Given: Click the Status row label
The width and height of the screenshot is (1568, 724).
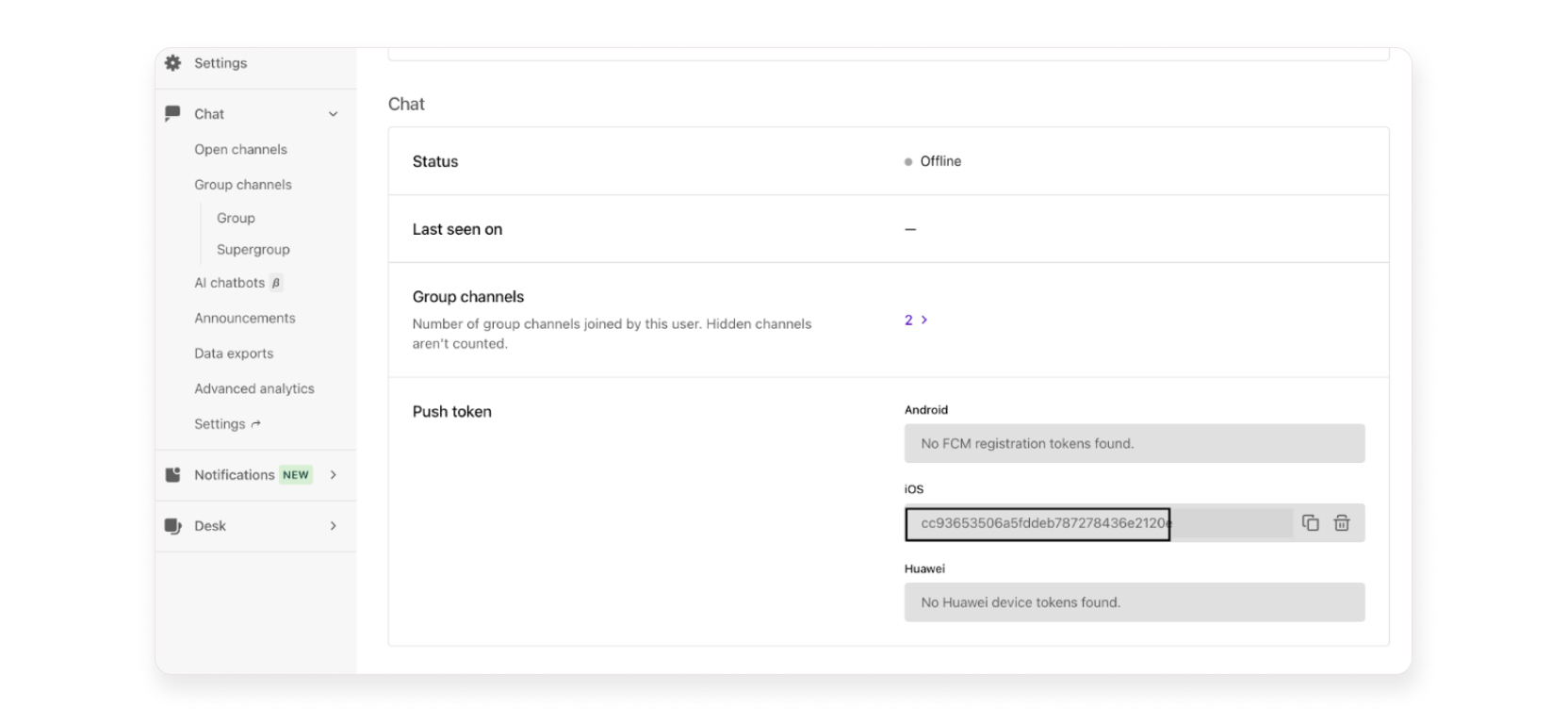Looking at the screenshot, I should [x=435, y=161].
